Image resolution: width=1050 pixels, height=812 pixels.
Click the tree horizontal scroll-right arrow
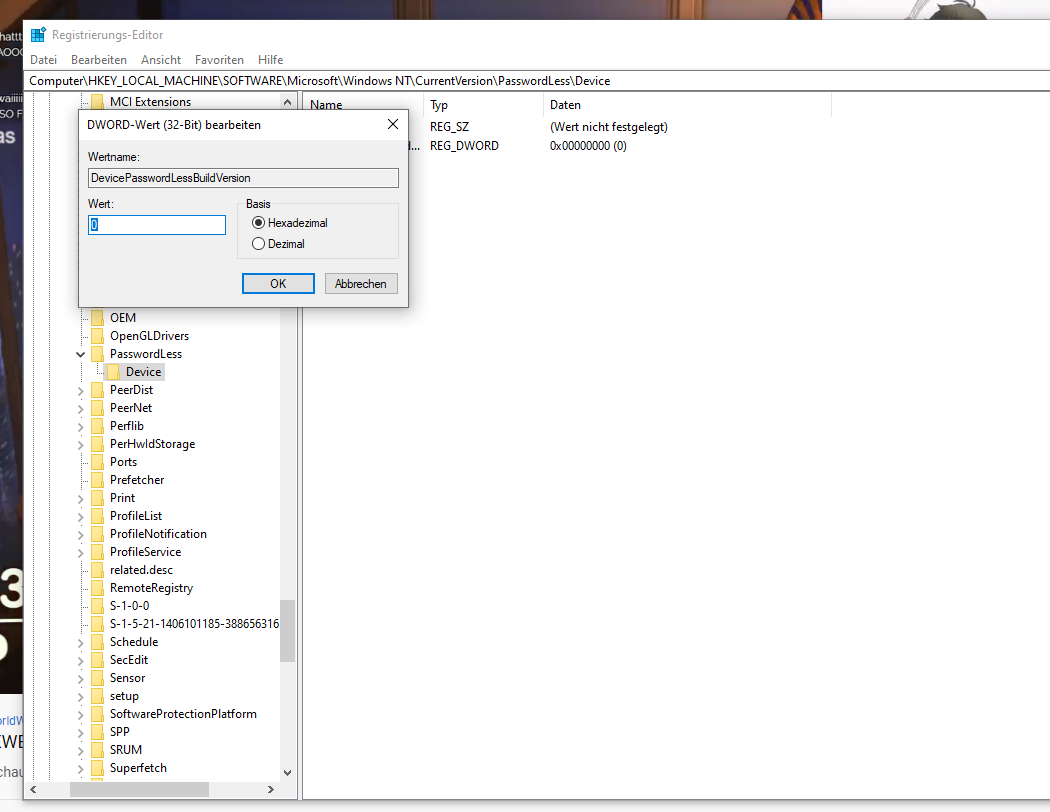click(271, 790)
